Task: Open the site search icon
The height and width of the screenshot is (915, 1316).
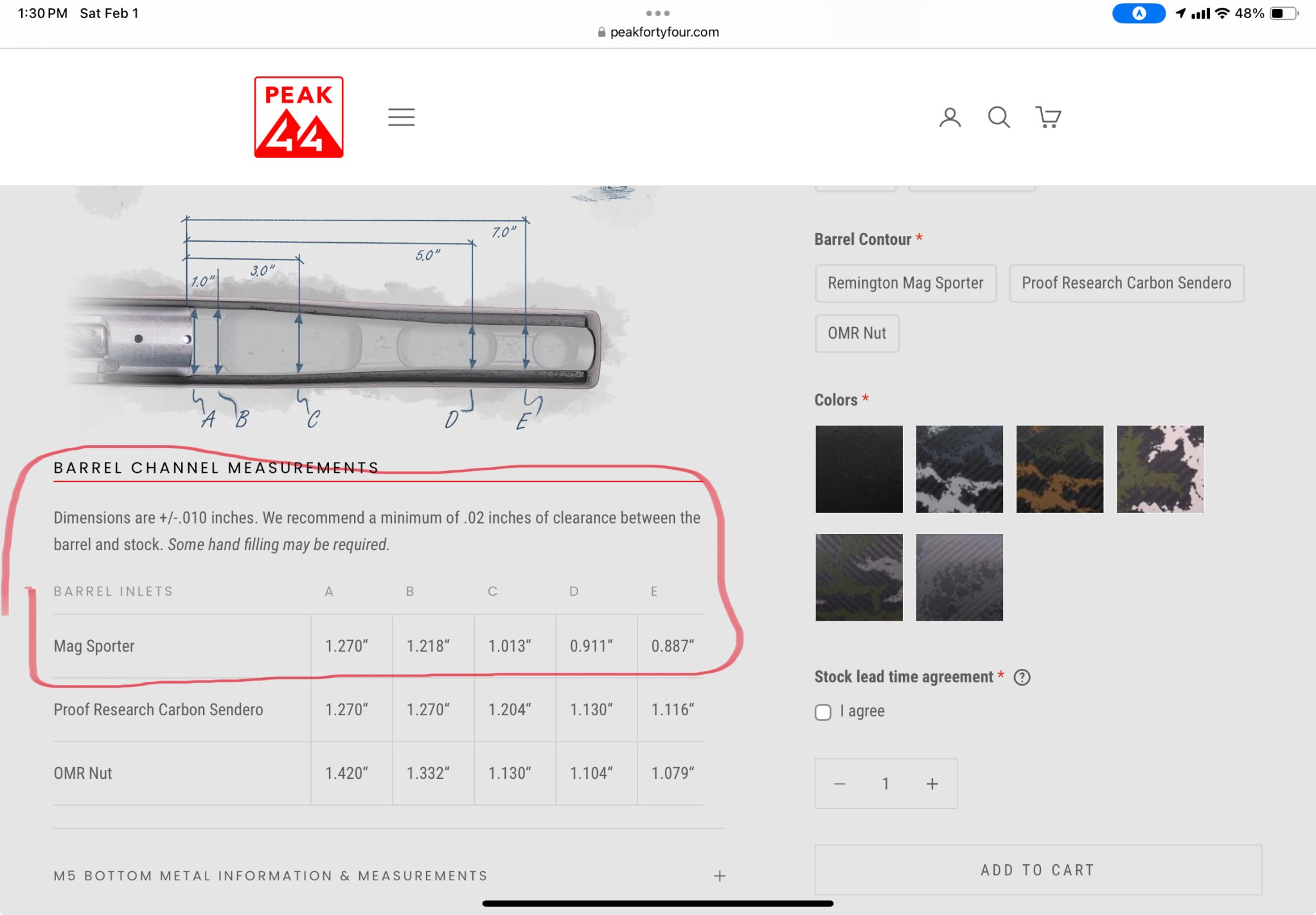Action: (x=999, y=117)
